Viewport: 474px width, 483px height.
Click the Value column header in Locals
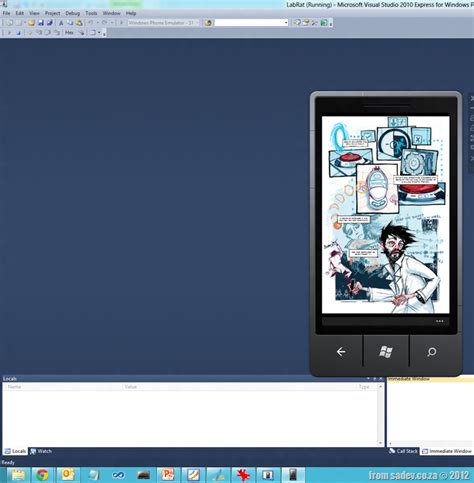pos(239,387)
